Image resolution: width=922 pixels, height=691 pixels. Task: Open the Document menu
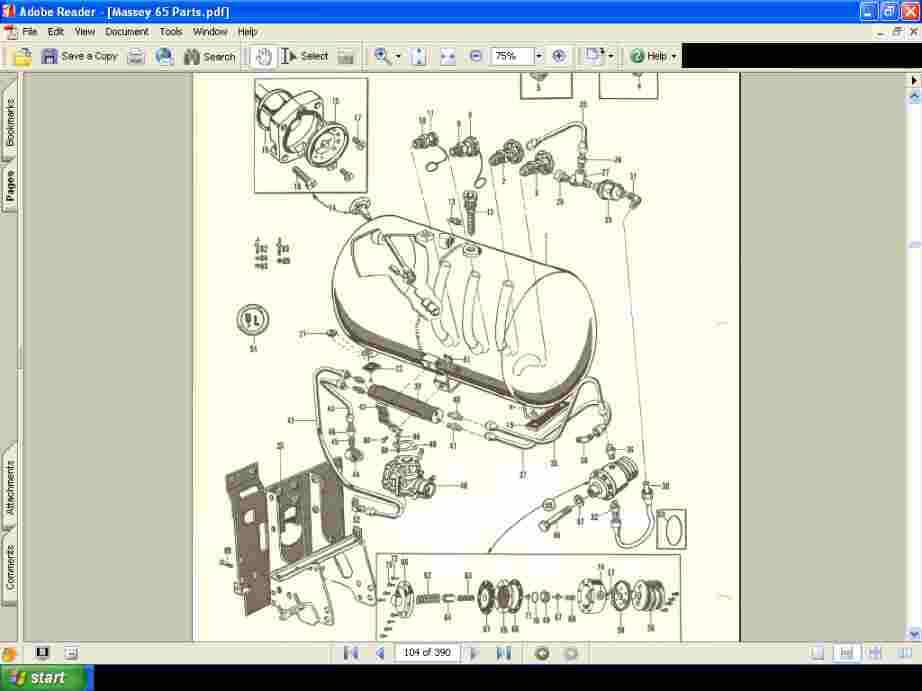126,31
